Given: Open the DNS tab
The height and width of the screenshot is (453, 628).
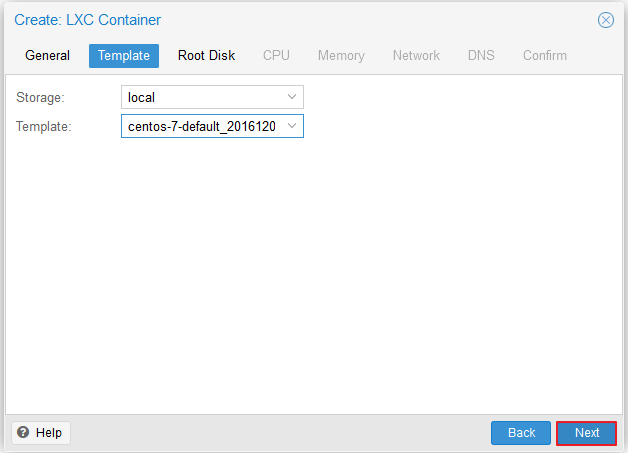Looking at the screenshot, I should (481, 56).
